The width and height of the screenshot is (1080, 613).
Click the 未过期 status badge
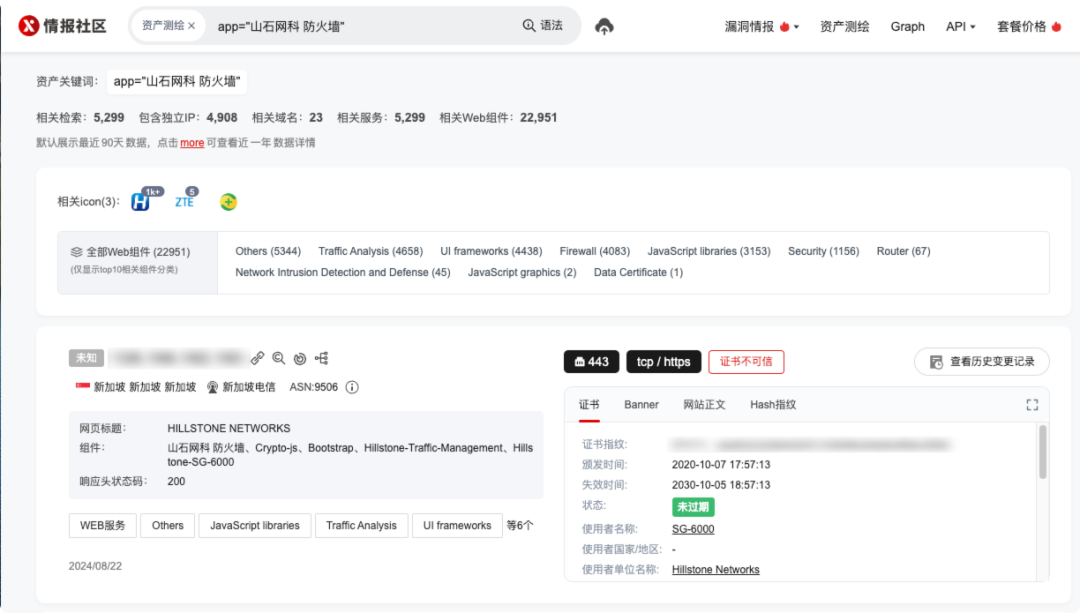tap(693, 507)
